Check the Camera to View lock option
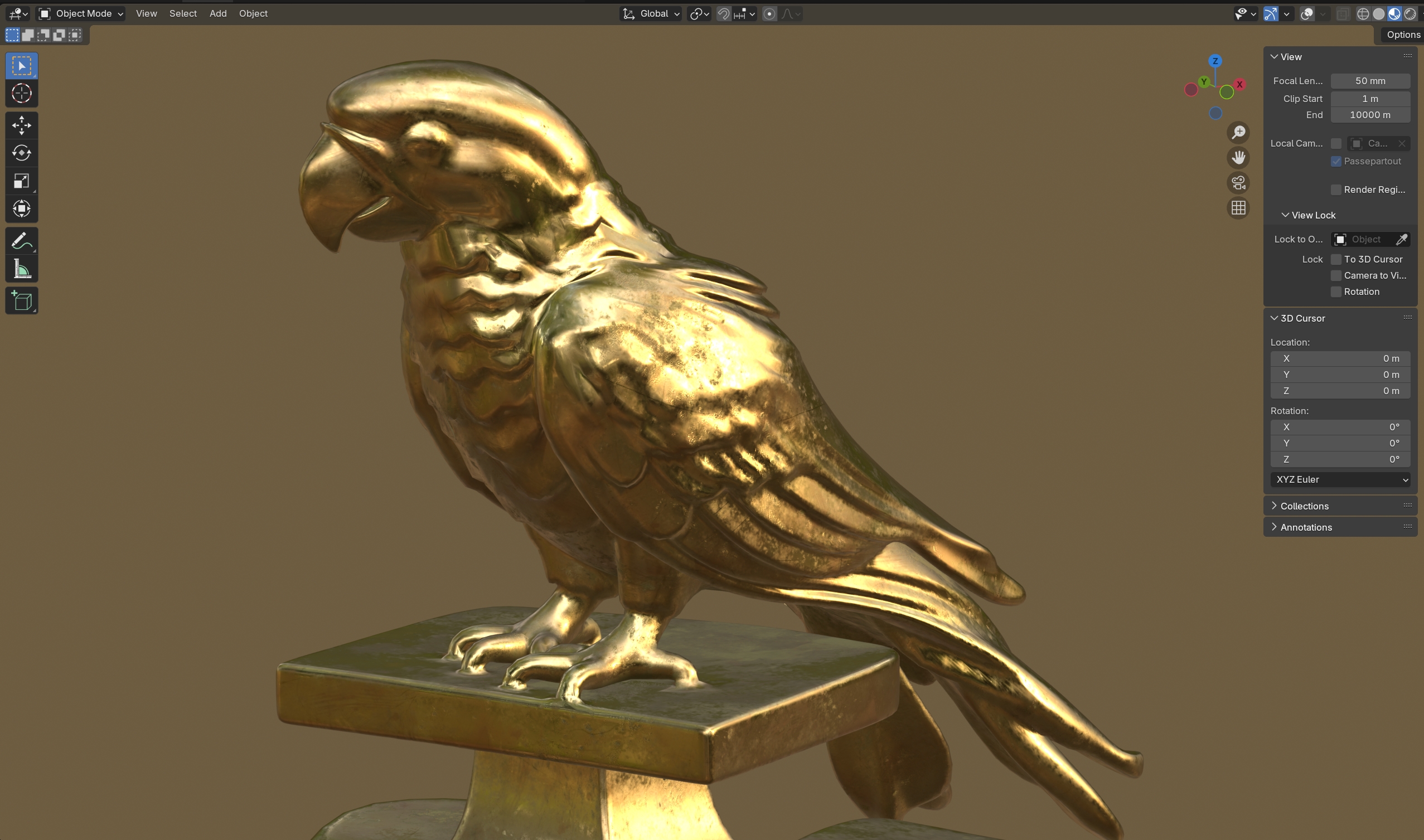The width and height of the screenshot is (1424, 840). tap(1336, 276)
